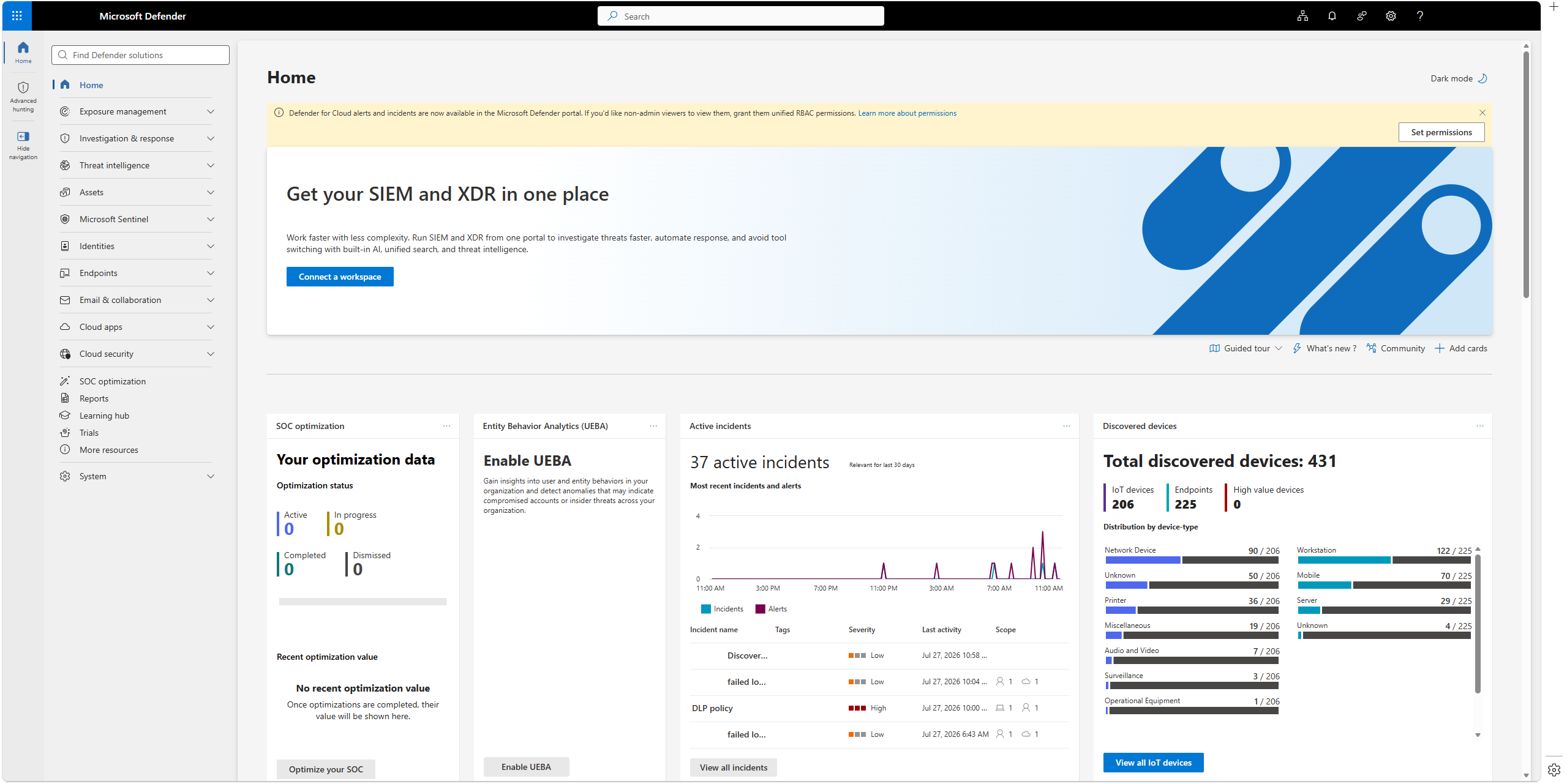Open Advanced hunting from the icon rail
Viewport: 1567px width, 784px height.
(x=23, y=97)
